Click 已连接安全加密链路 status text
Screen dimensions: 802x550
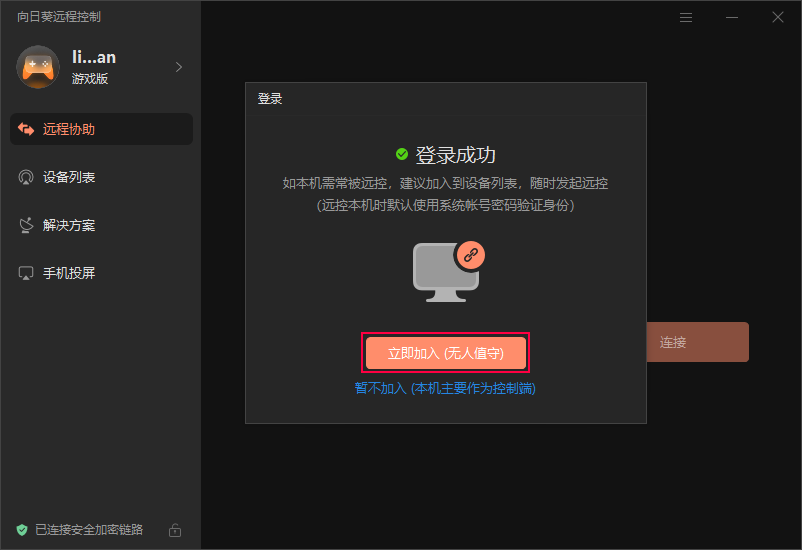(89, 530)
